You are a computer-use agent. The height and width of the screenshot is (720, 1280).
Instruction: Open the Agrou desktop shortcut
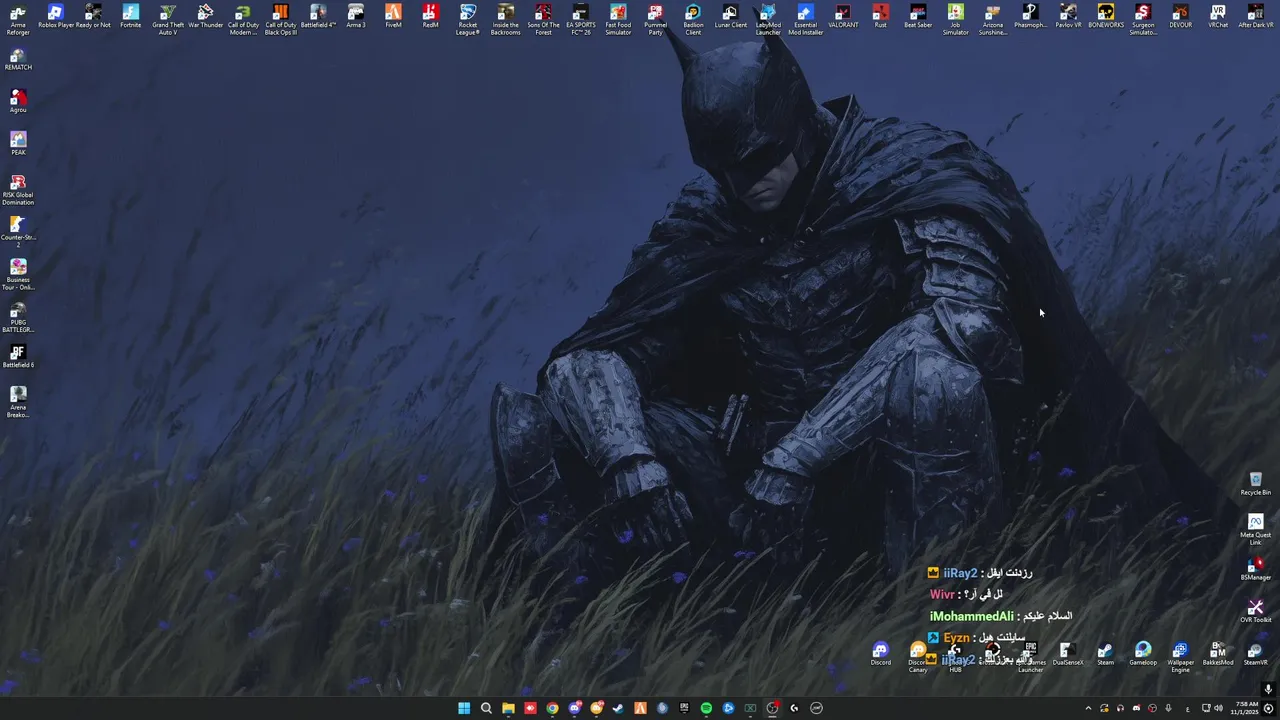coord(18,101)
